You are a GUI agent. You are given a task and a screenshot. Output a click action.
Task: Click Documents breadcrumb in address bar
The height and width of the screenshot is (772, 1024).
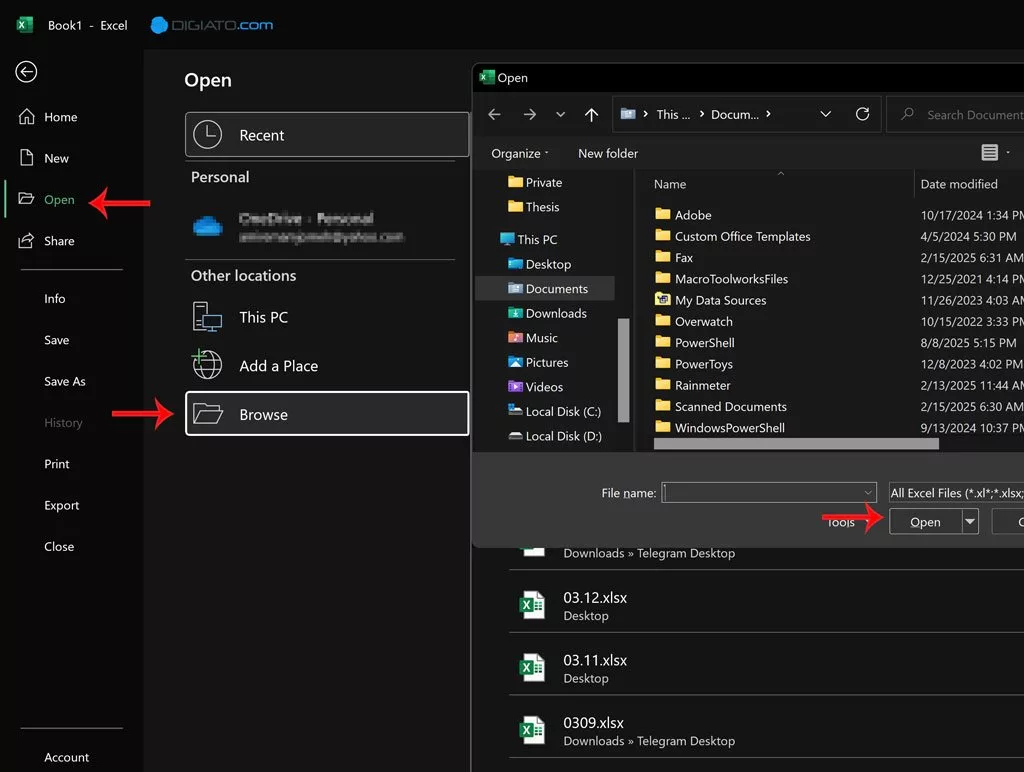pyautogui.click(x=735, y=114)
